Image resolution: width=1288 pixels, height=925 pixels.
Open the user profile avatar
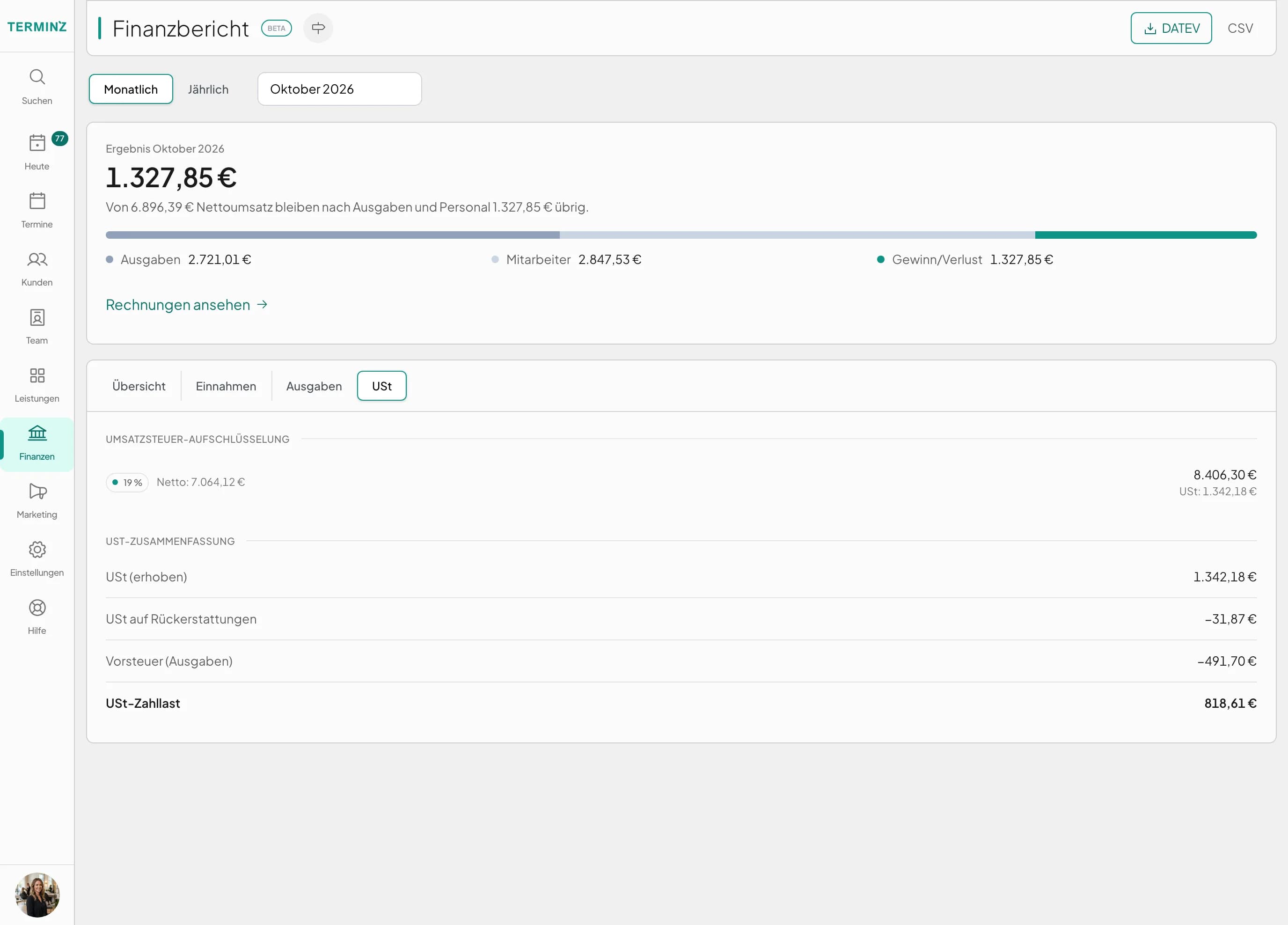pyautogui.click(x=37, y=895)
